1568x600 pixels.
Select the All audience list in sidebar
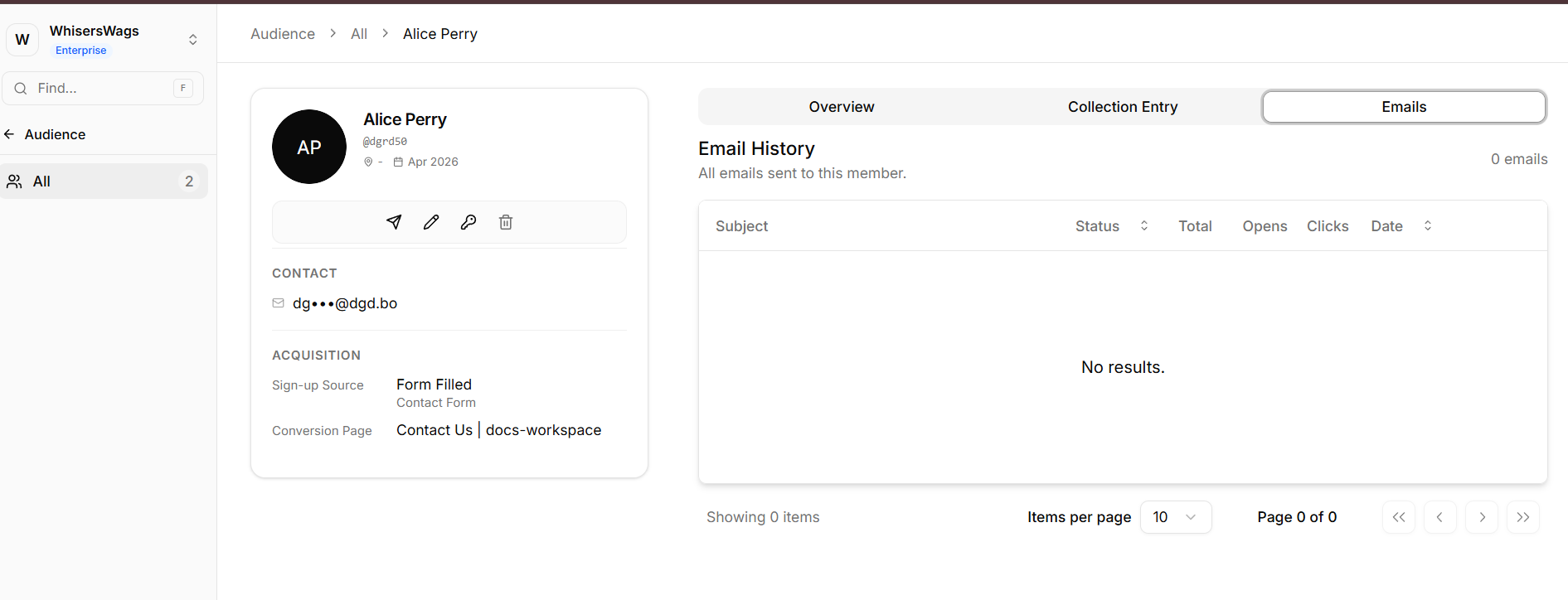pyautogui.click(x=104, y=181)
